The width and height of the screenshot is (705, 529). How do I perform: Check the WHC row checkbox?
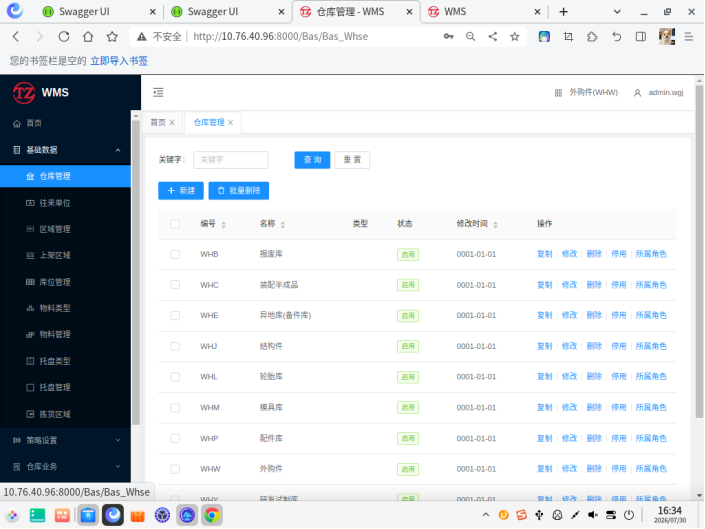(x=175, y=285)
